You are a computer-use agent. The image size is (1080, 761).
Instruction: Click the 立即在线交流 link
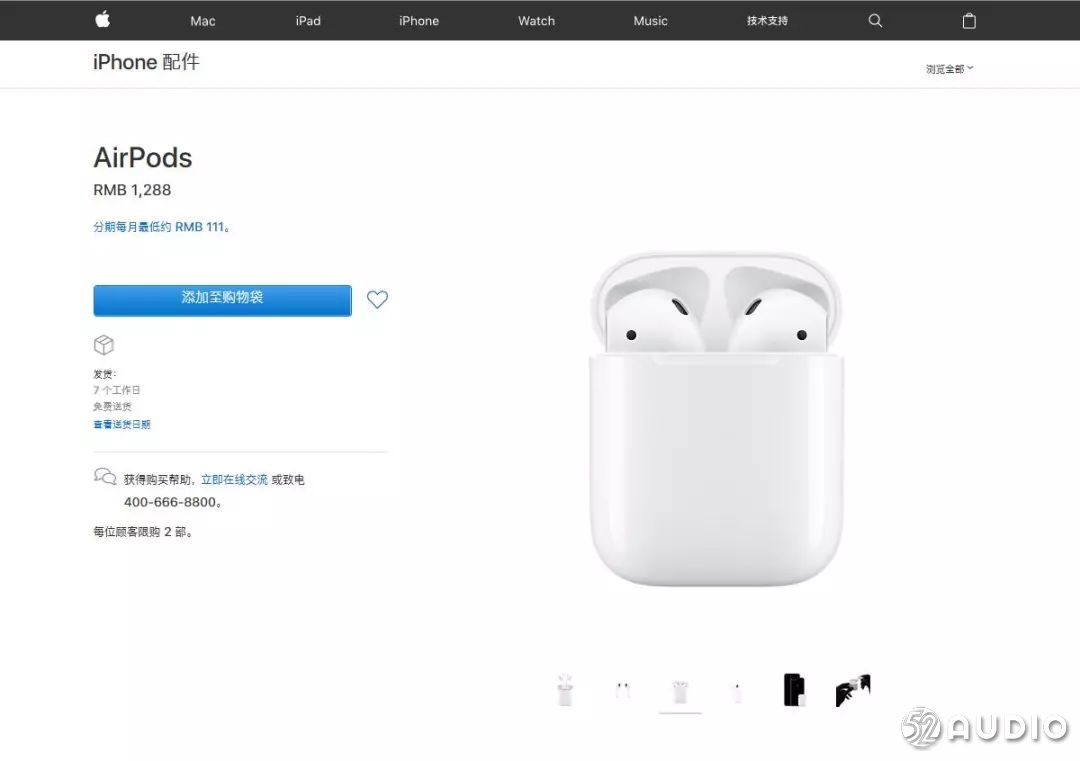coord(234,479)
